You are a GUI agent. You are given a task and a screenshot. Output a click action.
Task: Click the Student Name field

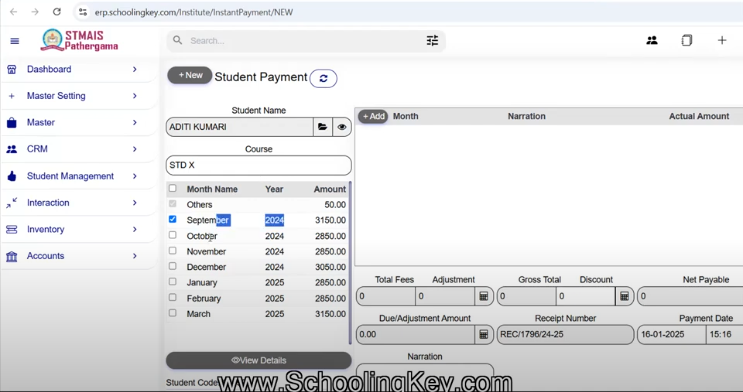(240, 127)
